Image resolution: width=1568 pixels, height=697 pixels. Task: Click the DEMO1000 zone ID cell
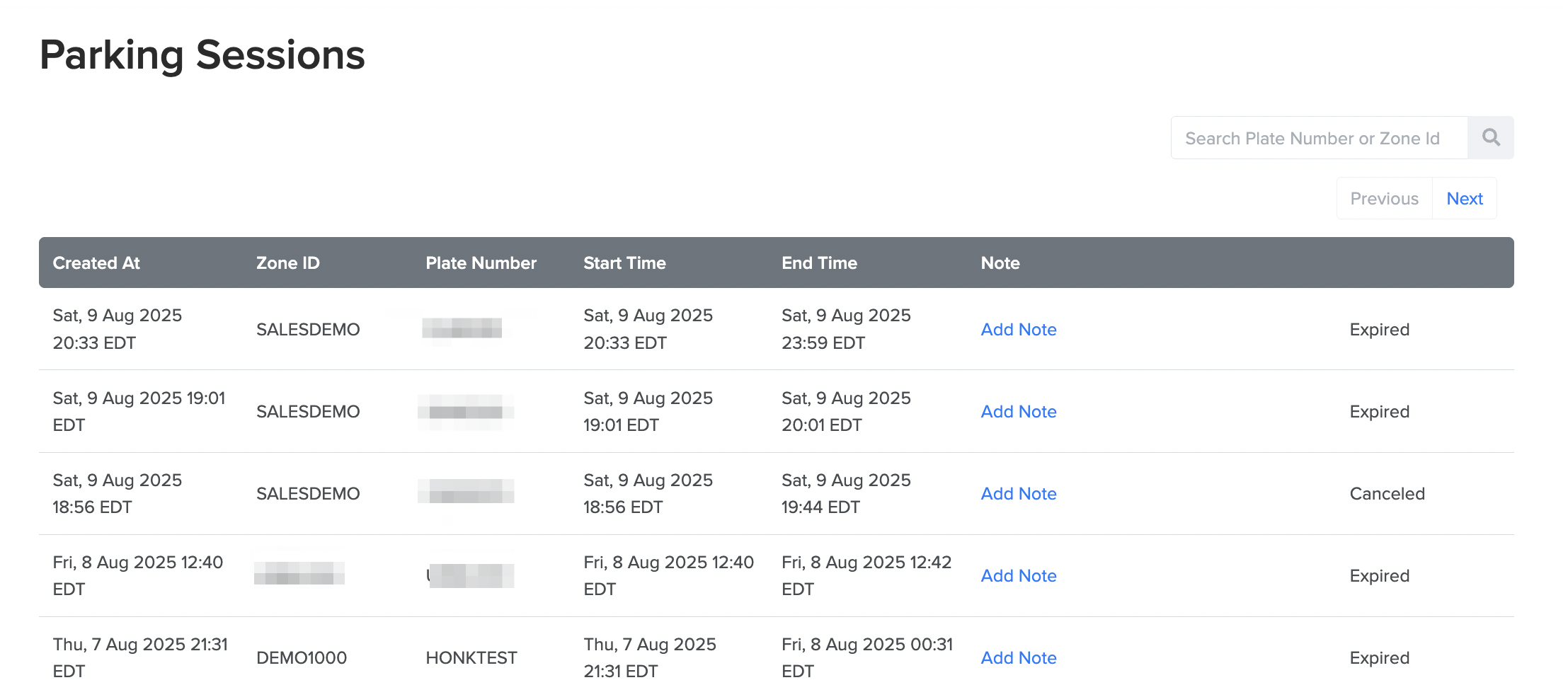pos(301,658)
